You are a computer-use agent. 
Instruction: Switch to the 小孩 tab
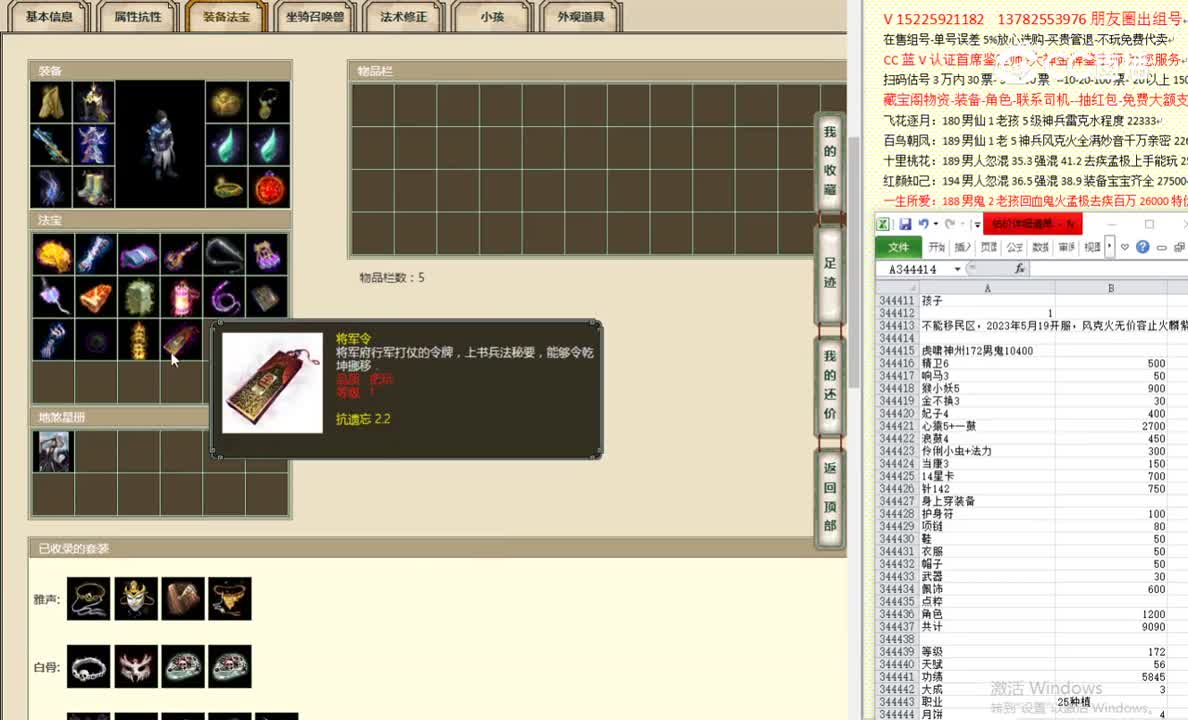click(492, 17)
